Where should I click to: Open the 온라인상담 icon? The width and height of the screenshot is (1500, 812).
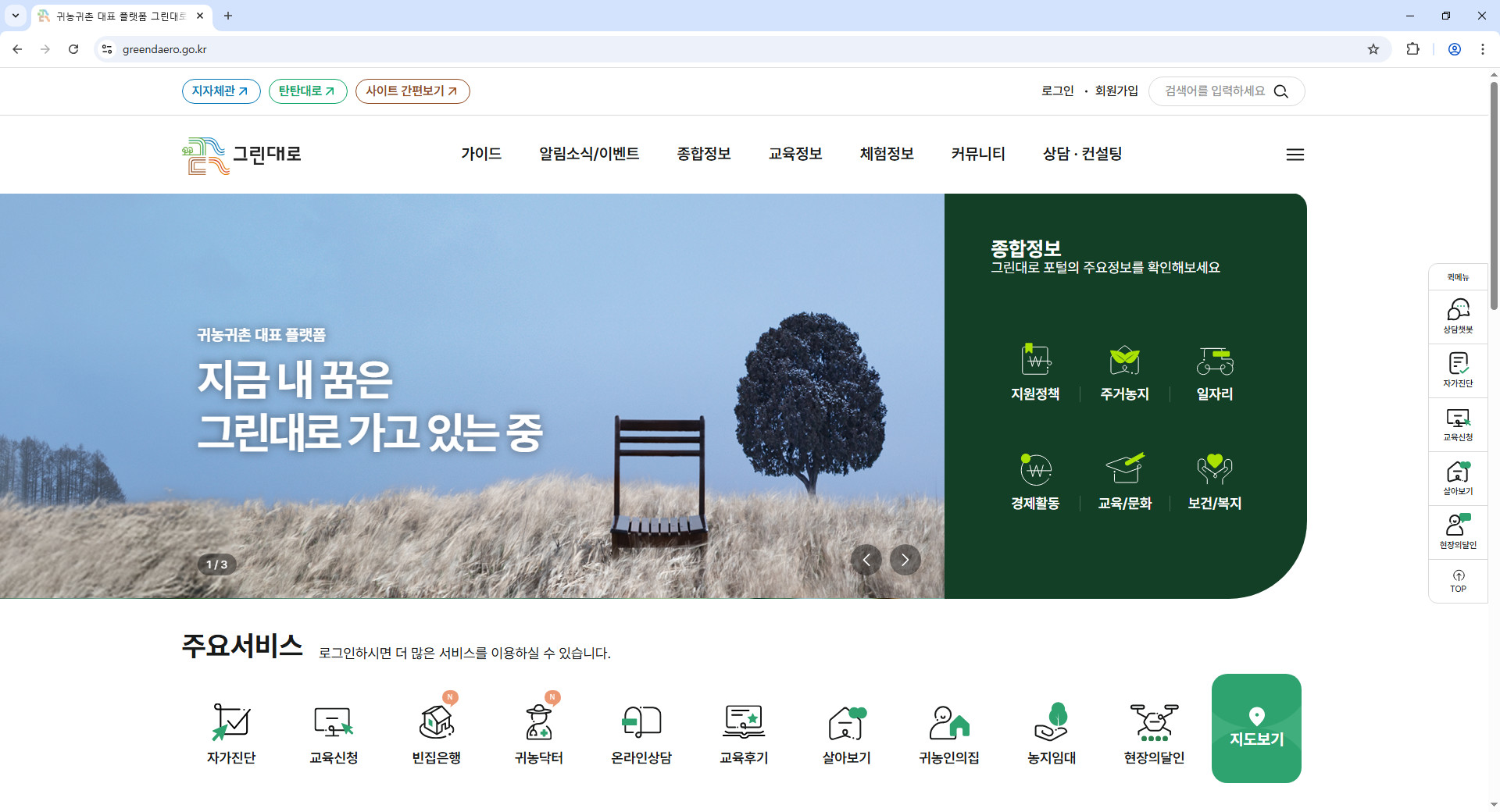click(641, 722)
